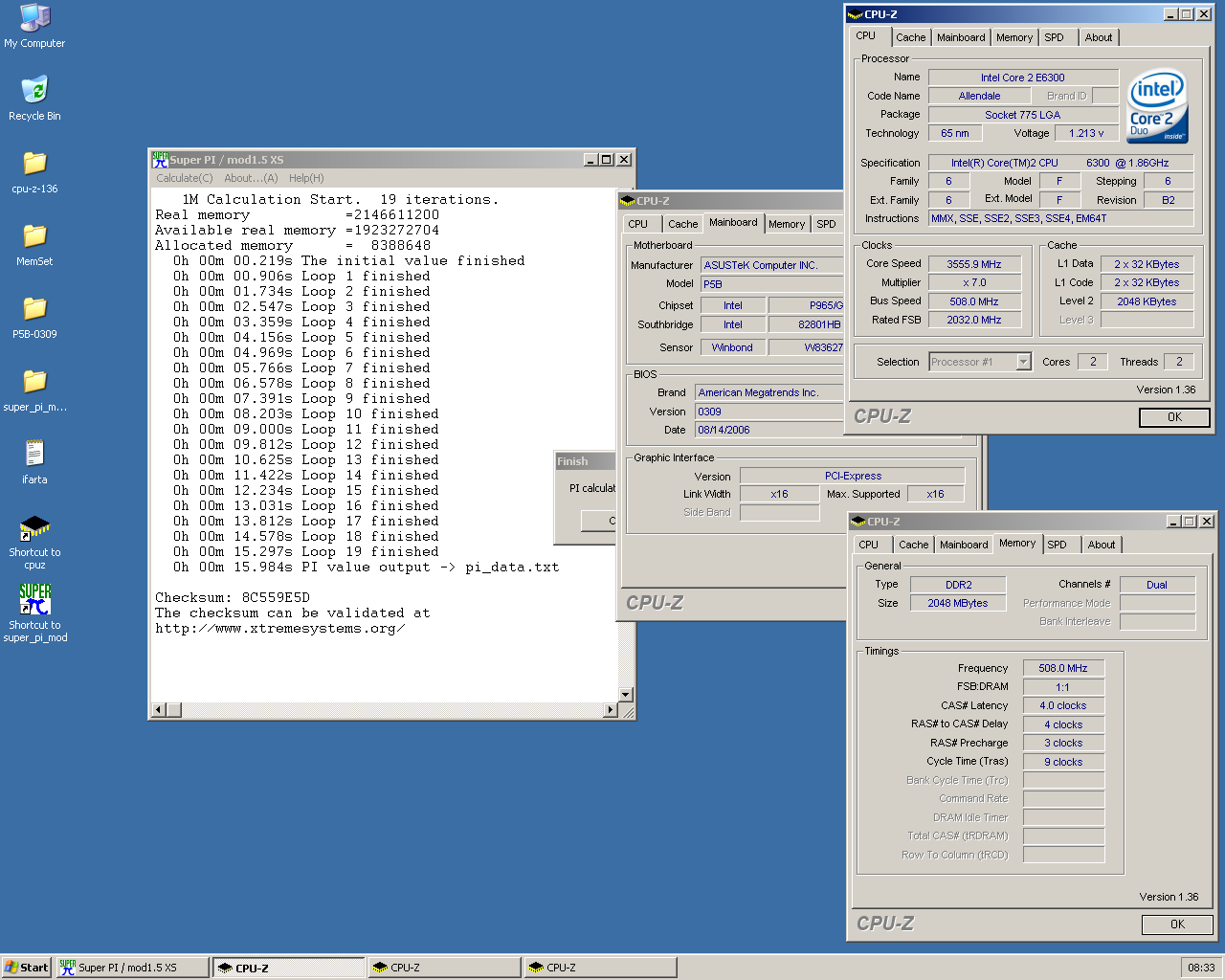
Task: Click the Checksum: 8C559E5D line
Action: click(233, 597)
